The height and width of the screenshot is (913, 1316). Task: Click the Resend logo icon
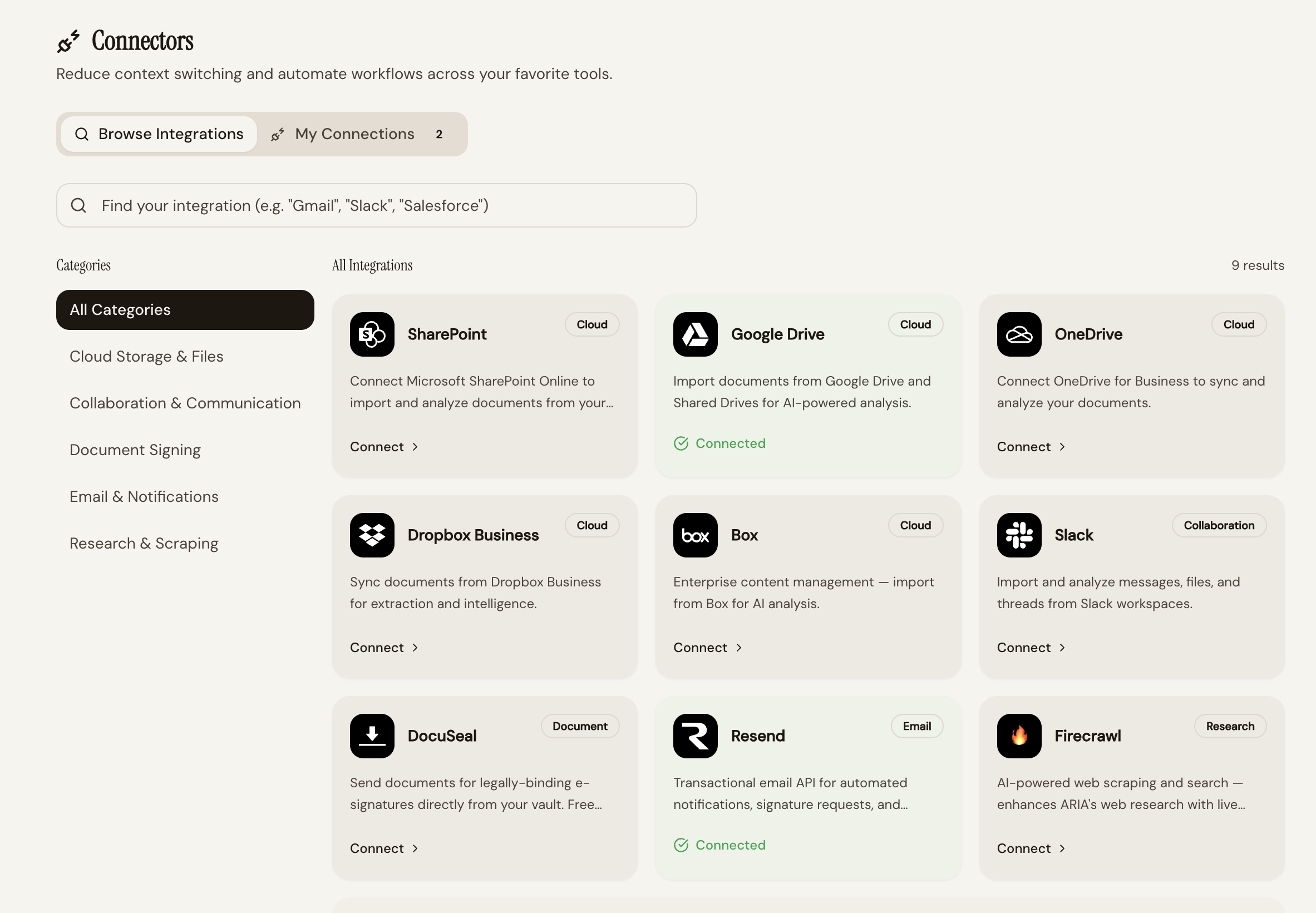coord(695,736)
